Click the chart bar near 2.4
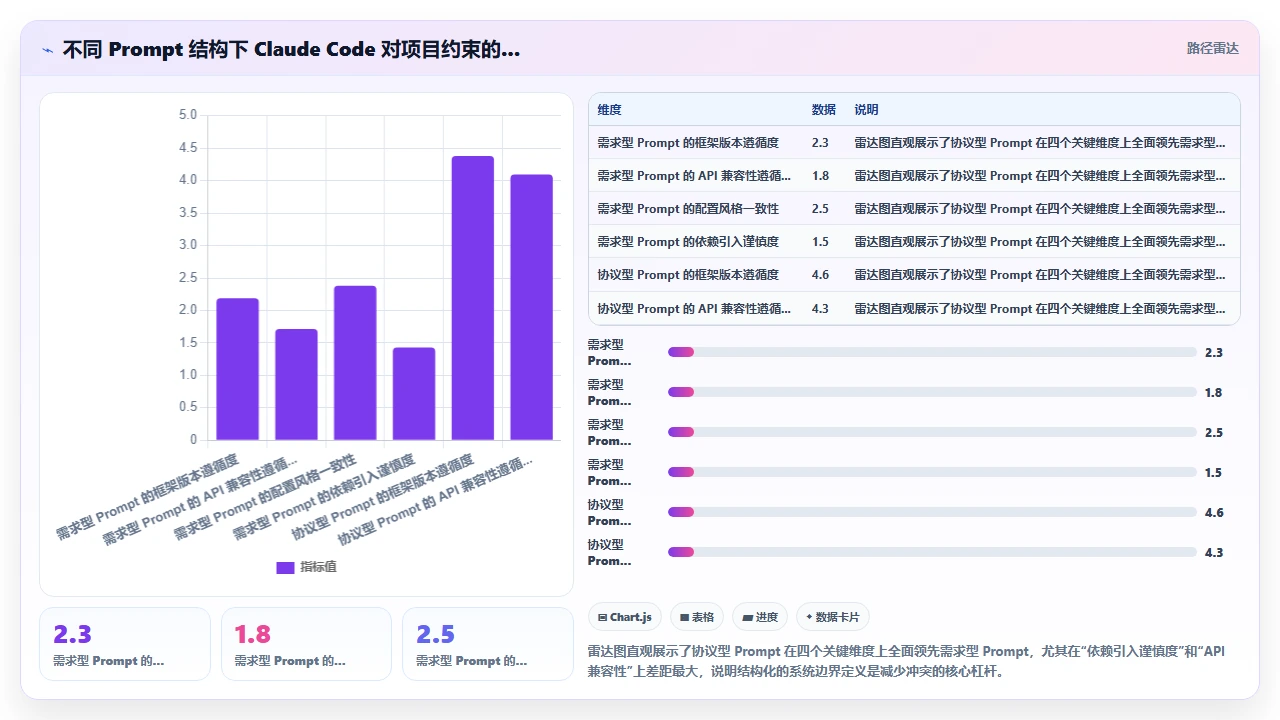Screen dimensions: 1280x720 click(355, 363)
